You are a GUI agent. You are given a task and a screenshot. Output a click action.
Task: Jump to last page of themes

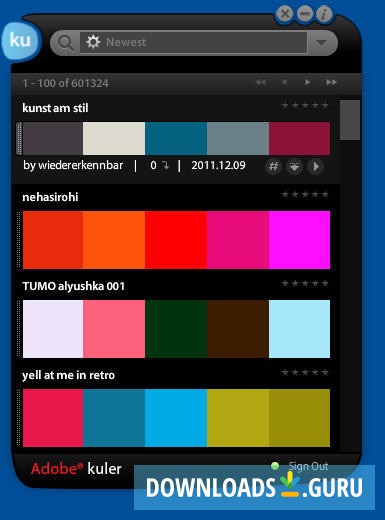click(331, 82)
